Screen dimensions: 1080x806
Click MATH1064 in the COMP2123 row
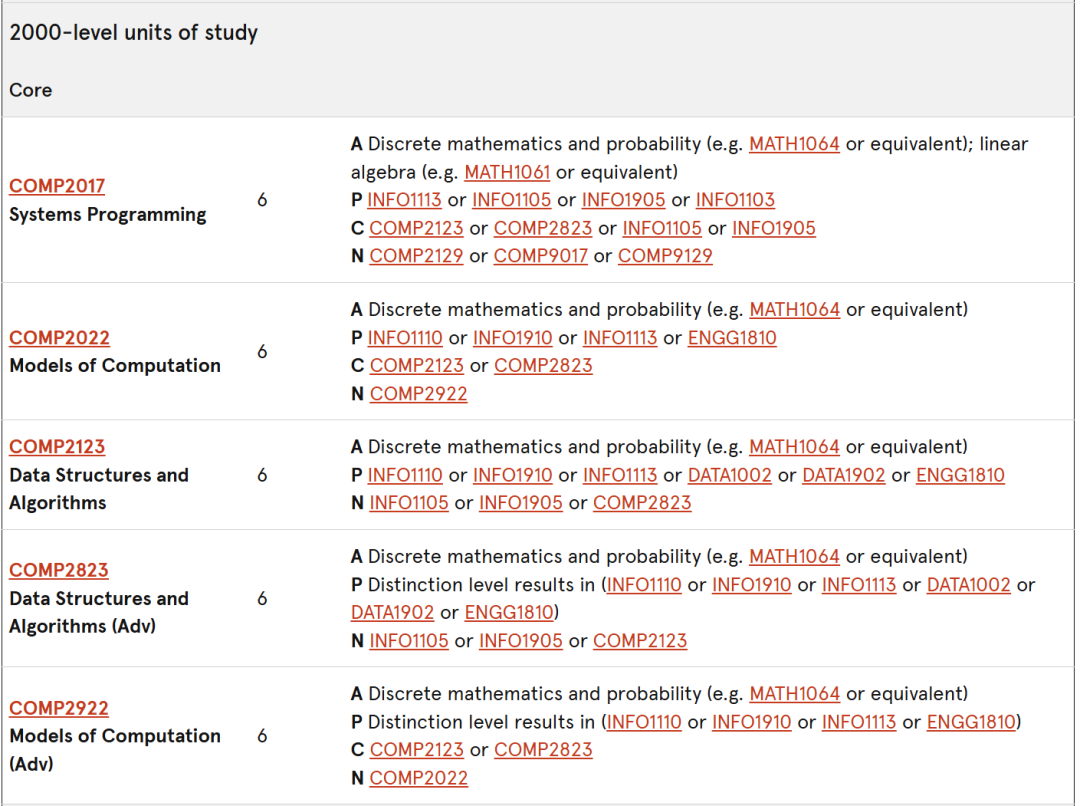[x=794, y=447]
